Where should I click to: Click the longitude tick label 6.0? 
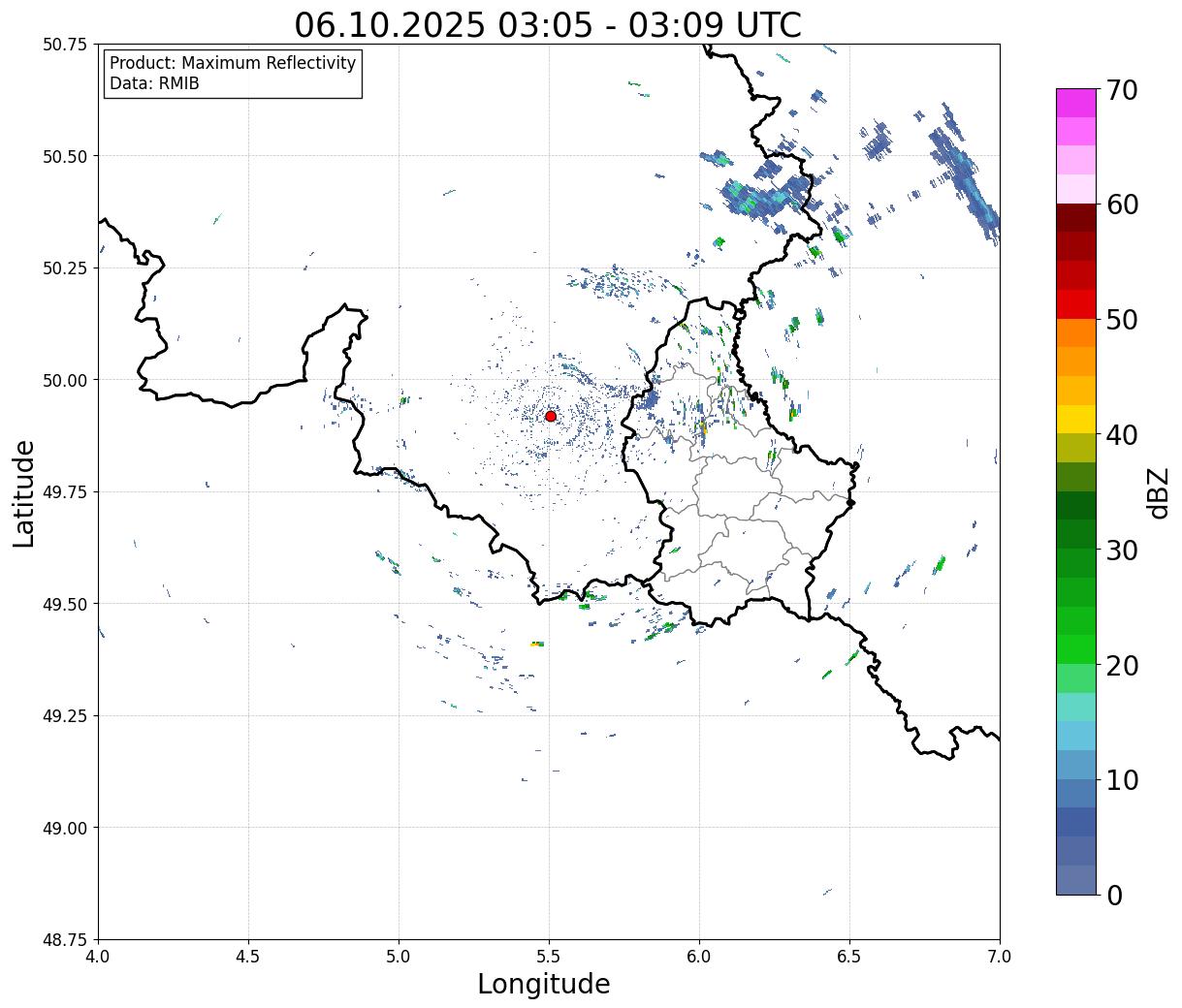click(699, 957)
